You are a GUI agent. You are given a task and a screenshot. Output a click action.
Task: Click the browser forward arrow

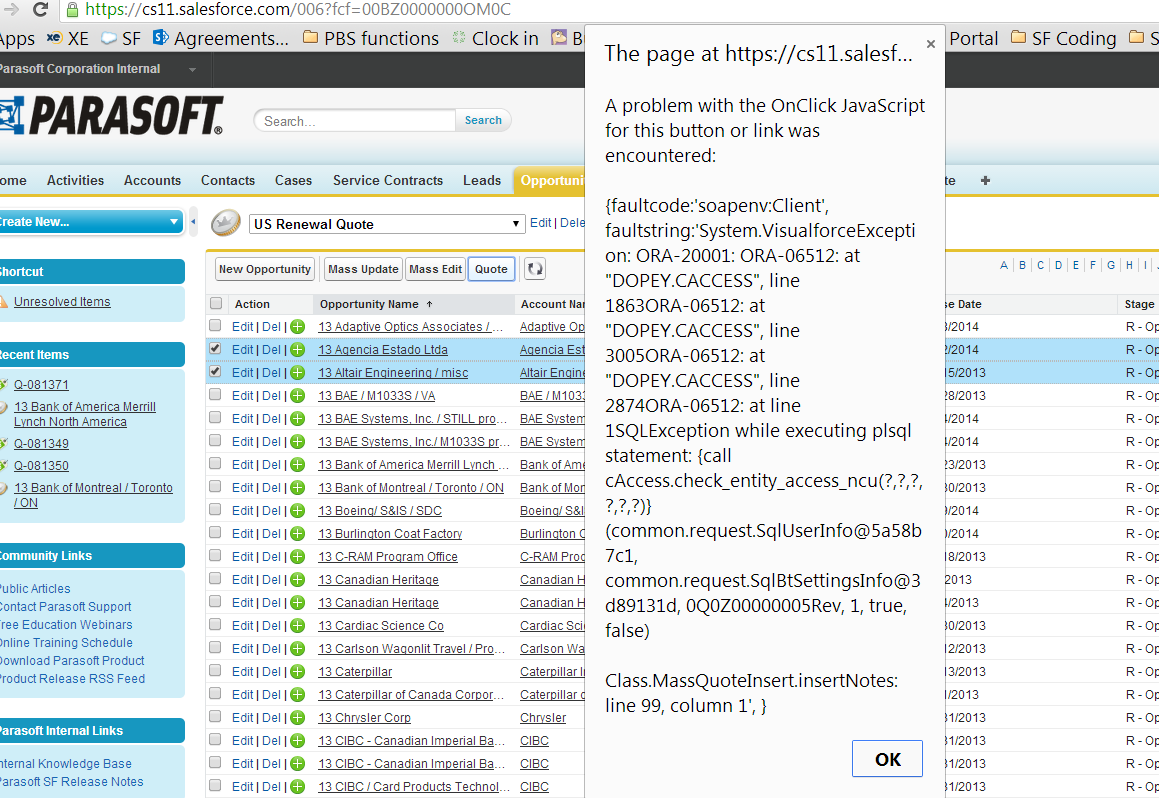tap(11, 9)
